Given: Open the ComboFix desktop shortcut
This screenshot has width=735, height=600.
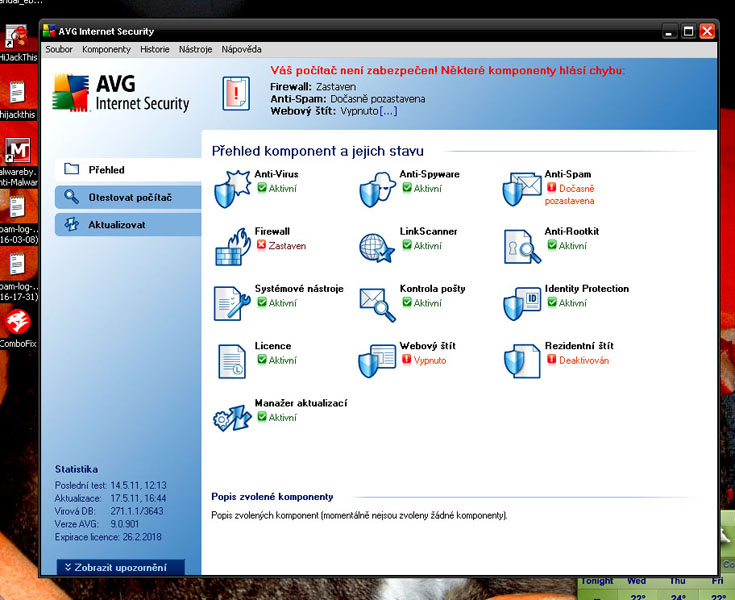Looking at the screenshot, I should pyautogui.click(x=18, y=328).
